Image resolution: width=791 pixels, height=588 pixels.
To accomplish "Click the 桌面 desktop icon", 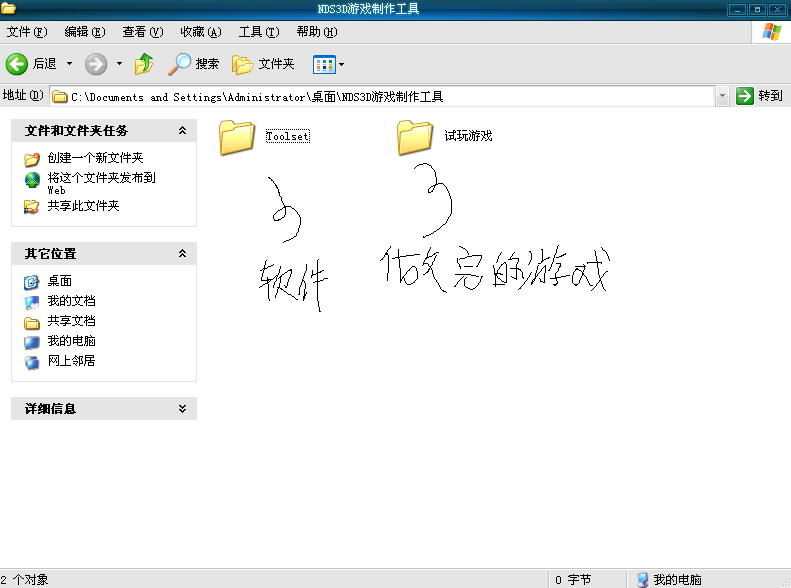I will (31, 282).
